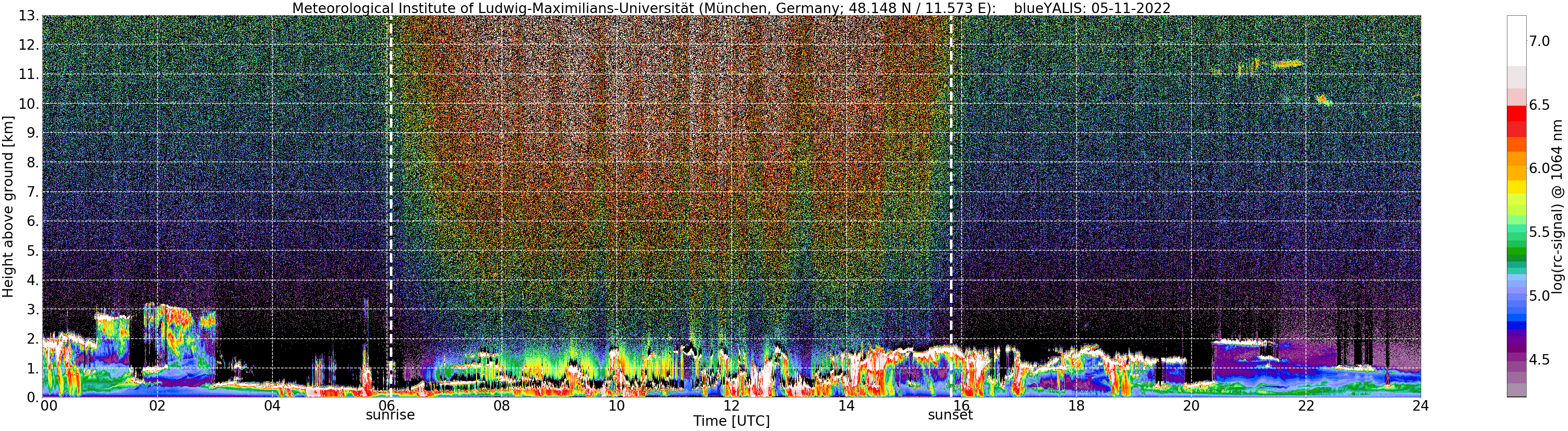
Task: Click the 'Time [UTC]' axis label
Action: 731,421
